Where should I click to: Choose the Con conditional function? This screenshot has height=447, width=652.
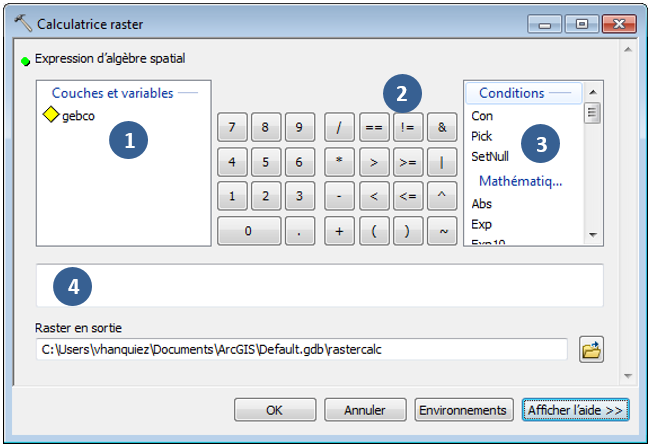coord(482,116)
